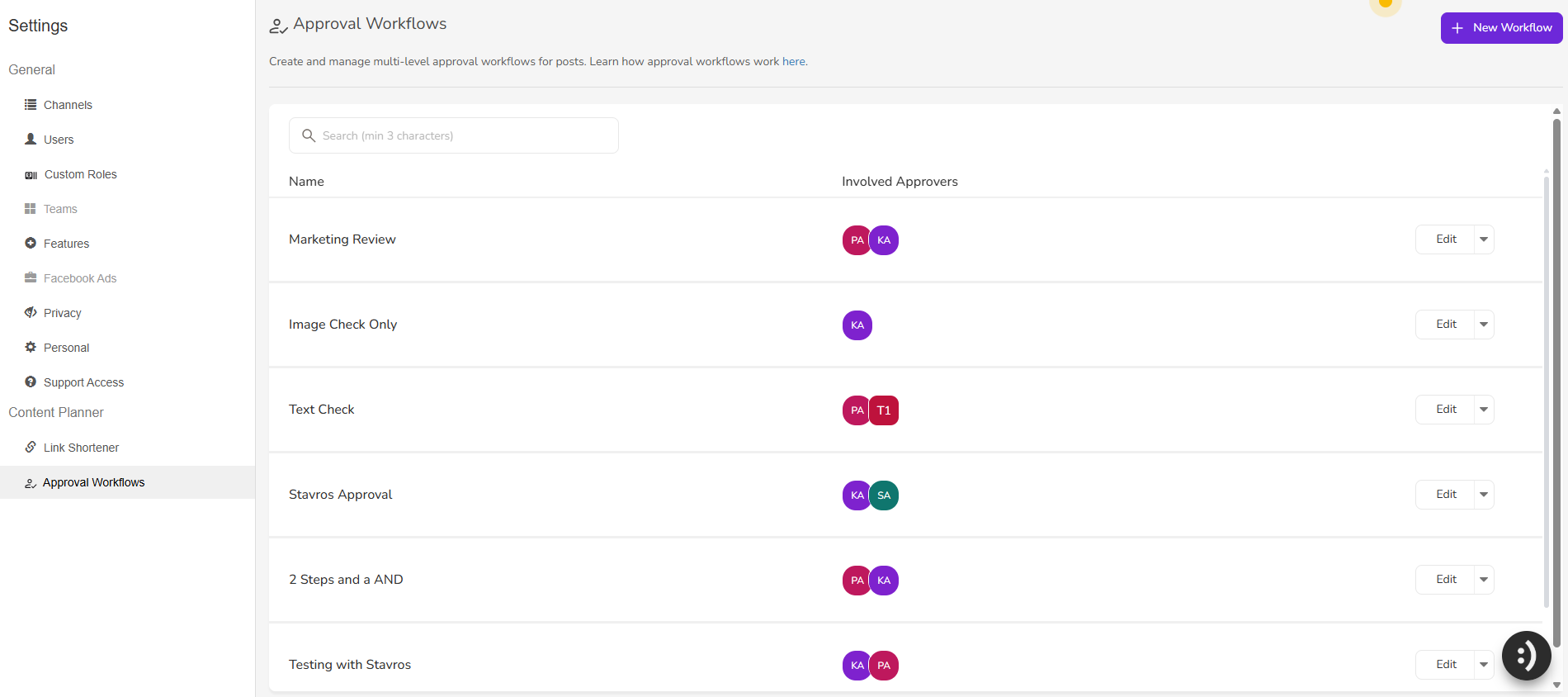This screenshot has width=1568, height=697.
Task: Follow the 'here' link about approval workflows
Action: pyautogui.click(x=793, y=62)
